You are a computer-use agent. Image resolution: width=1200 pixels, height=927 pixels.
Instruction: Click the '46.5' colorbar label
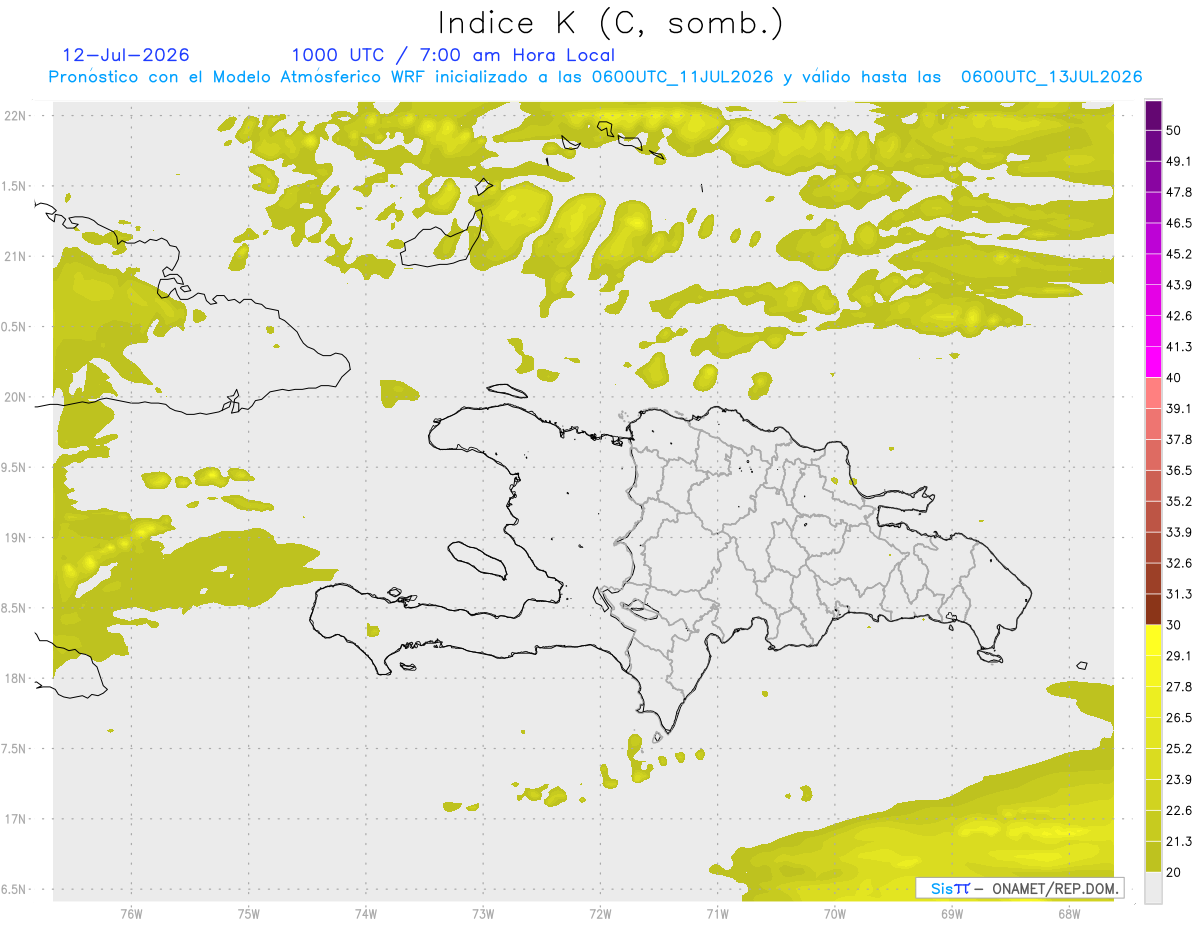pyautogui.click(x=1179, y=224)
